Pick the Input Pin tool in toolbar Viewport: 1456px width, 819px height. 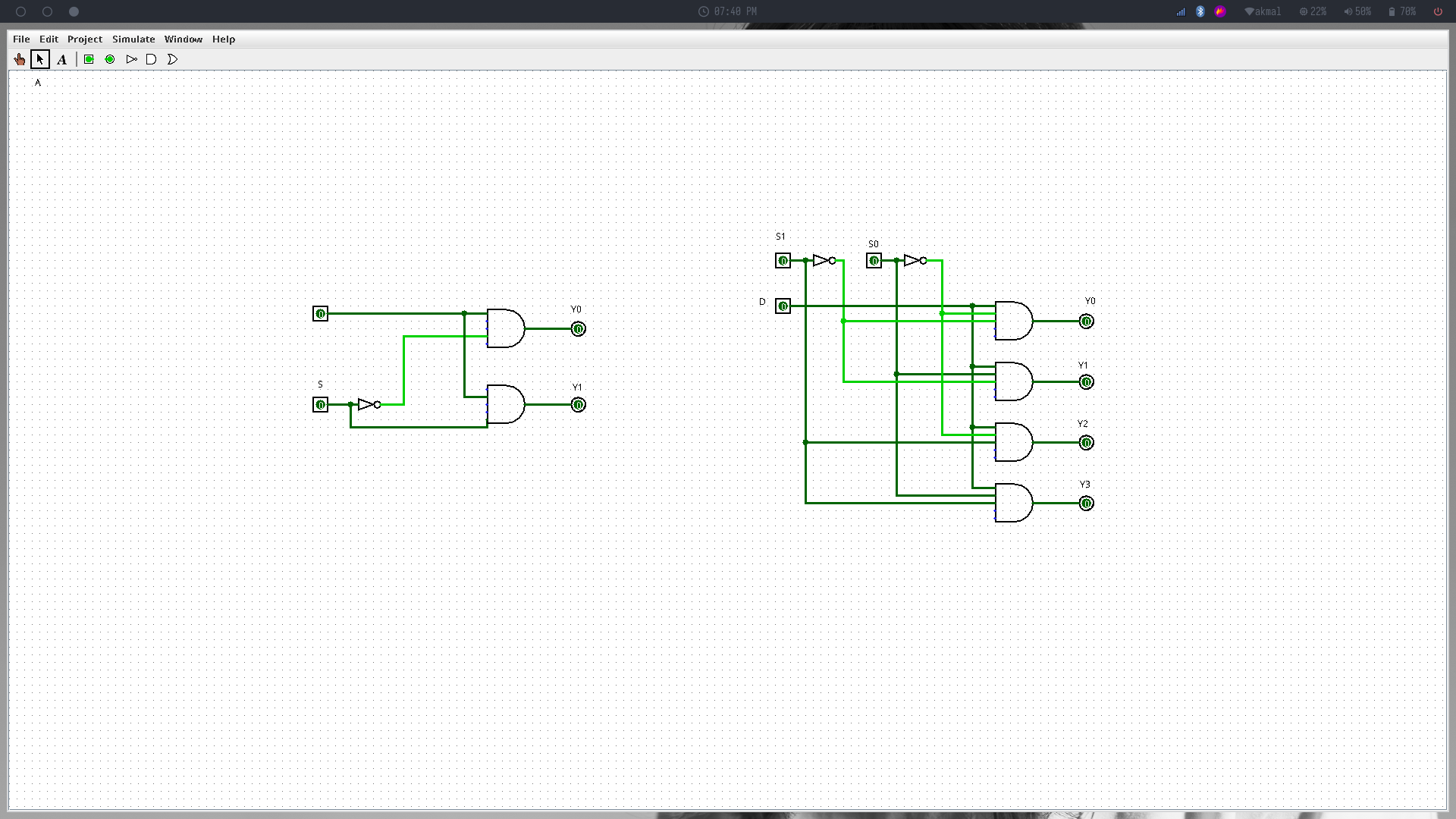coord(89,59)
